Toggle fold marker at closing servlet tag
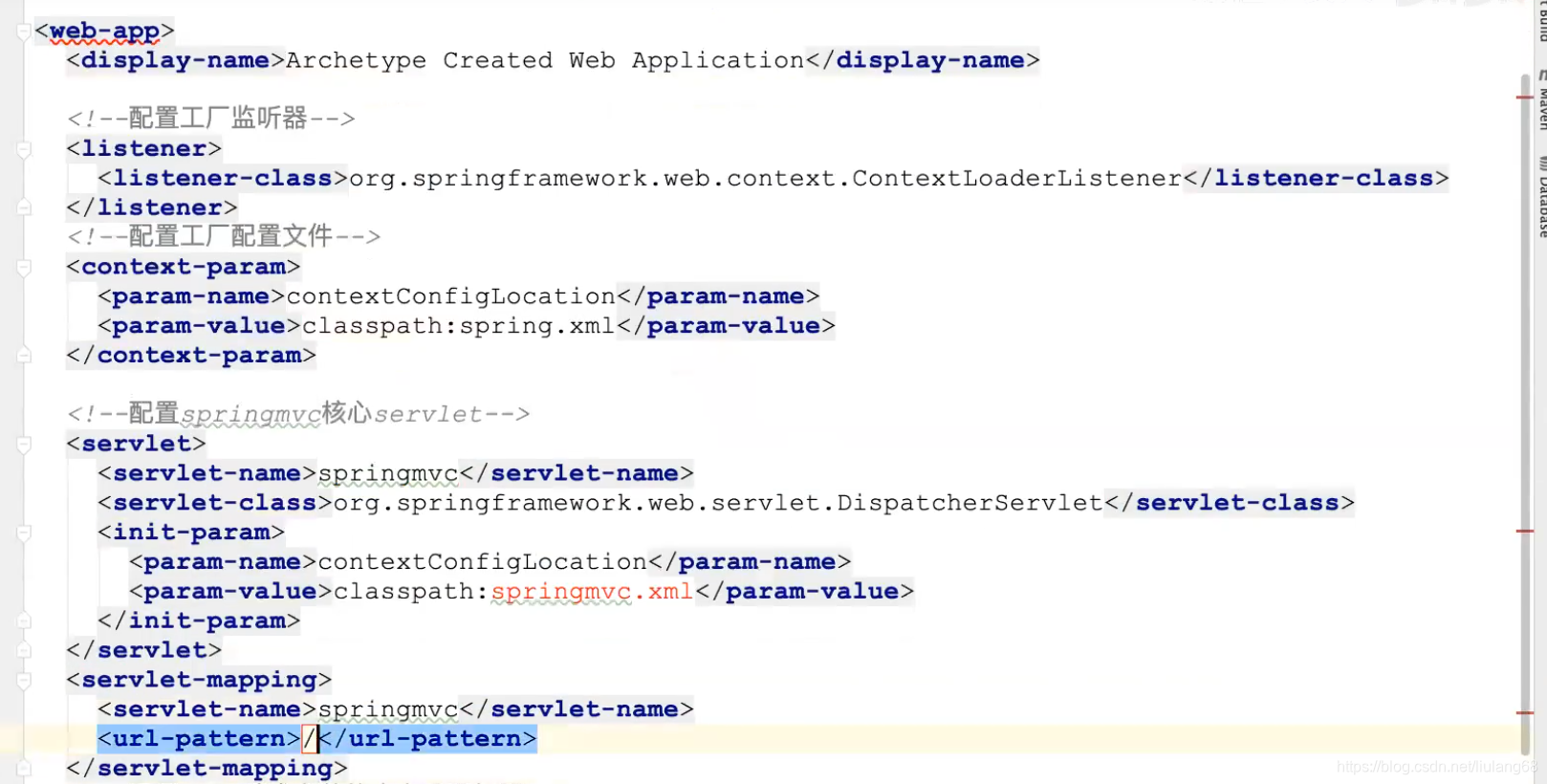Viewport: 1547px width, 784px height. tap(24, 650)
